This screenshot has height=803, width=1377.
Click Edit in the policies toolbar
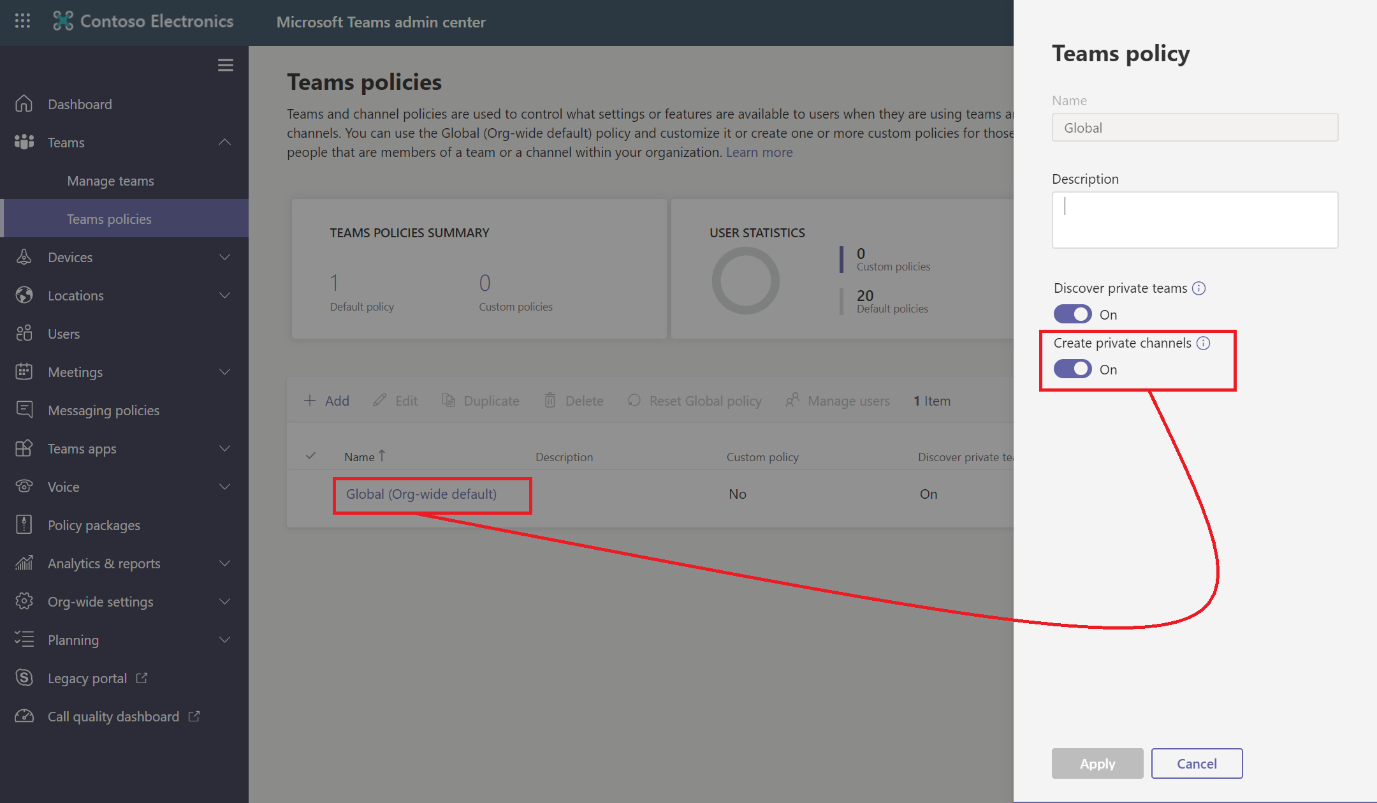(x=395, y=401)
